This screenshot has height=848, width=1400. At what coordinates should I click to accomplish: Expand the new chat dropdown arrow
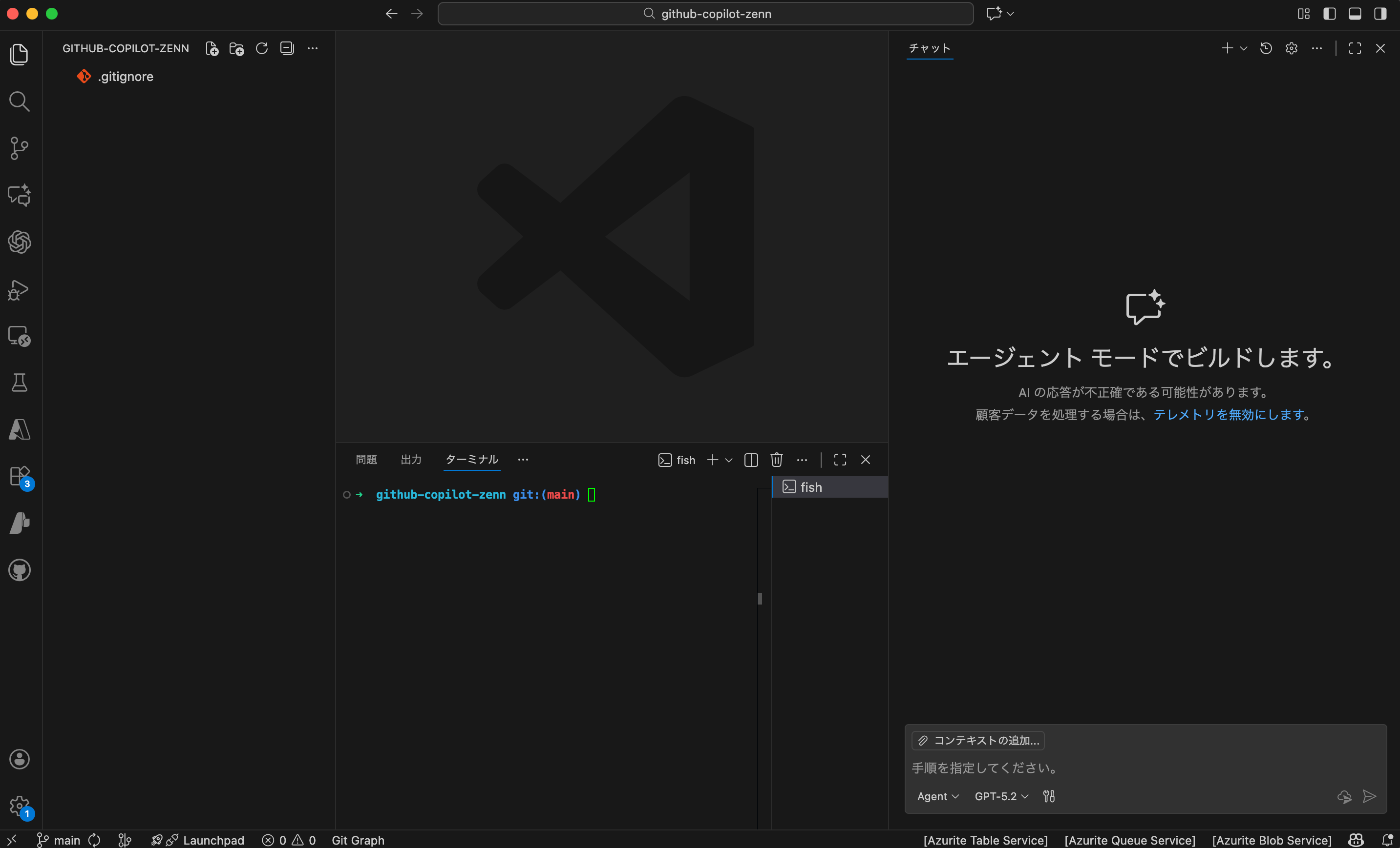point(1244,48)
